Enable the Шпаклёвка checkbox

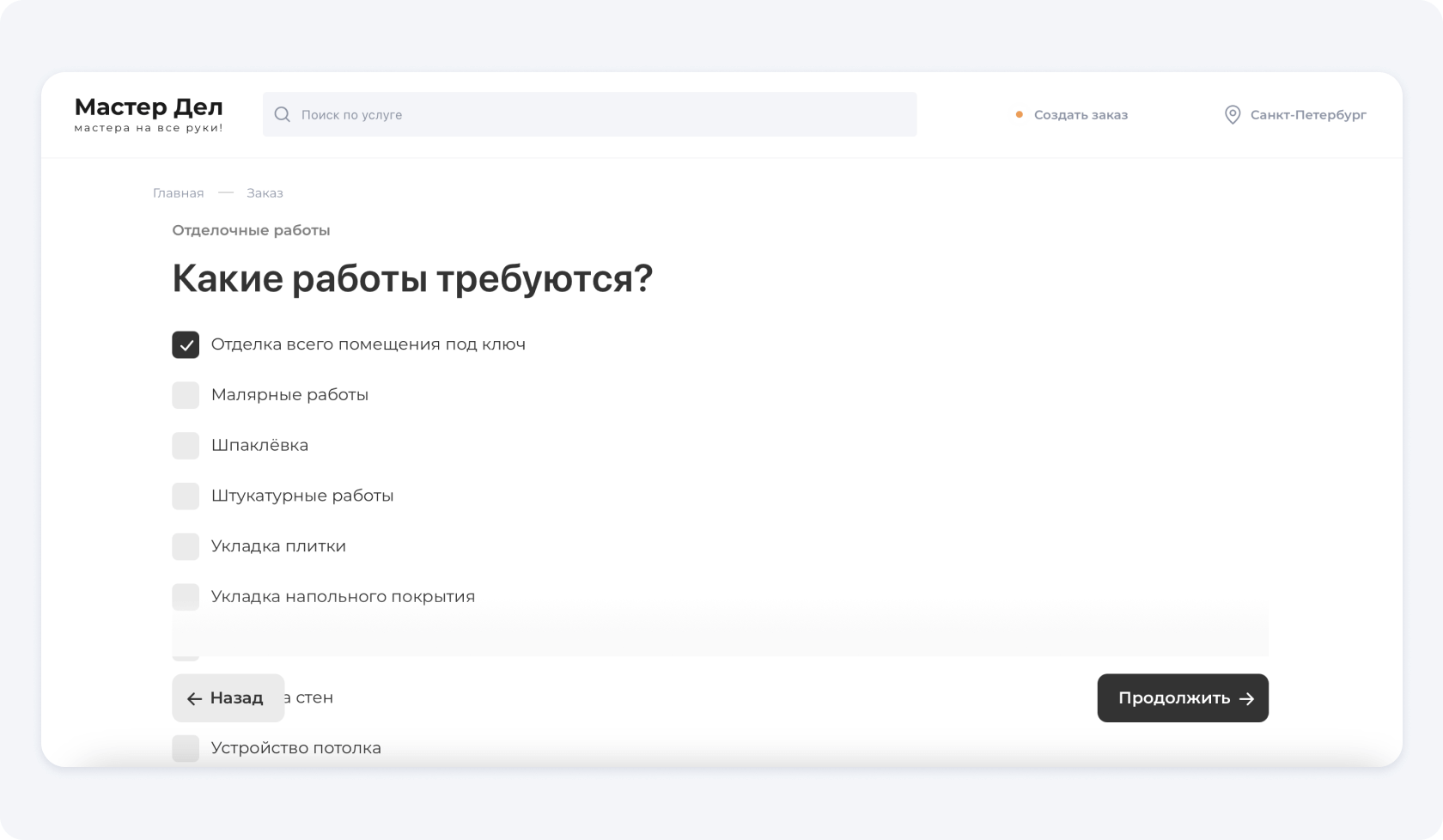click(186, 446)
